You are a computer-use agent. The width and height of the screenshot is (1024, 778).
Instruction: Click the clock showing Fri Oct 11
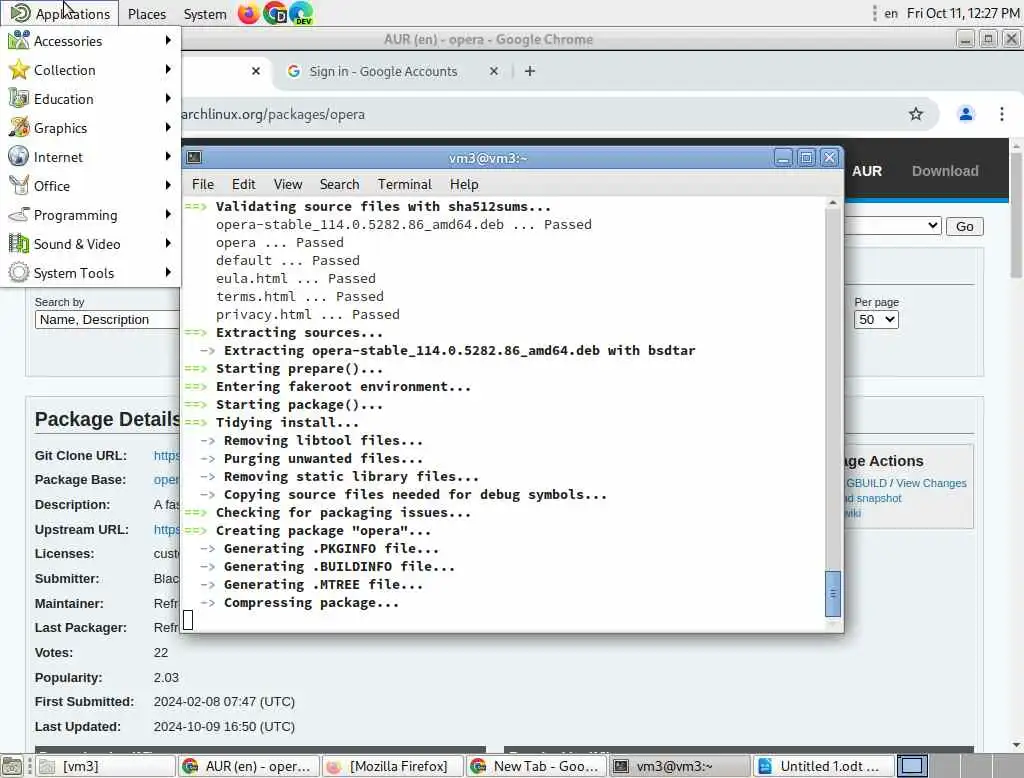pyautogui.click(x=963, y=13)
